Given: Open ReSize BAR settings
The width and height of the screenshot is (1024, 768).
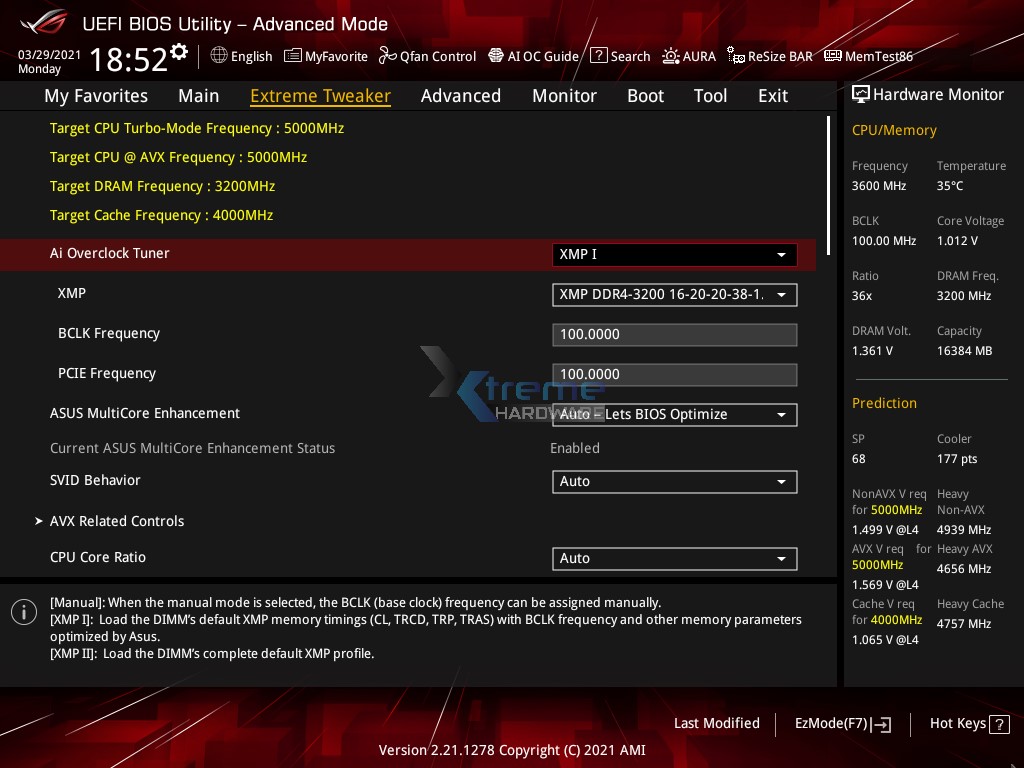Looking at the screenshot, I should 770,56.
